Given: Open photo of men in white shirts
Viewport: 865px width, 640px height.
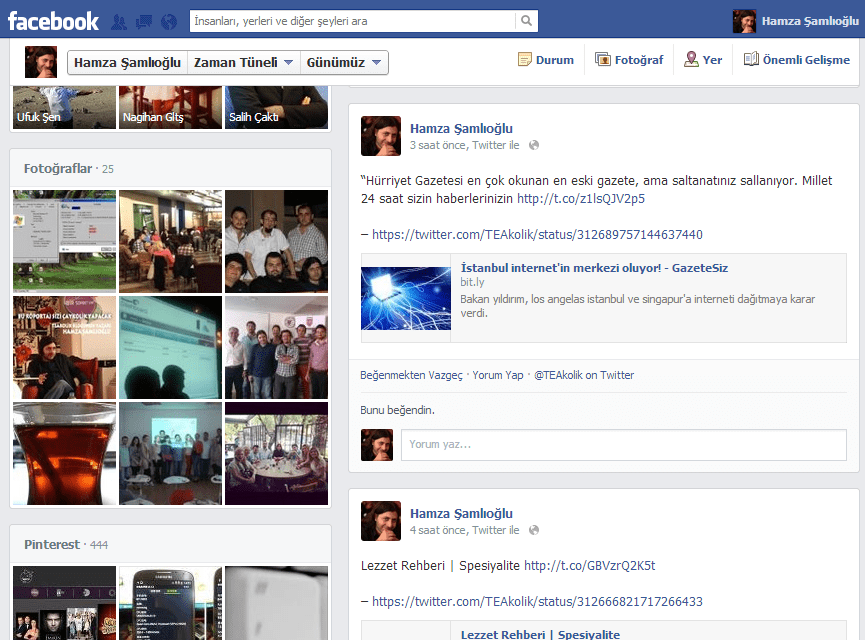Looking at the screenshot, I should point(276,242).
